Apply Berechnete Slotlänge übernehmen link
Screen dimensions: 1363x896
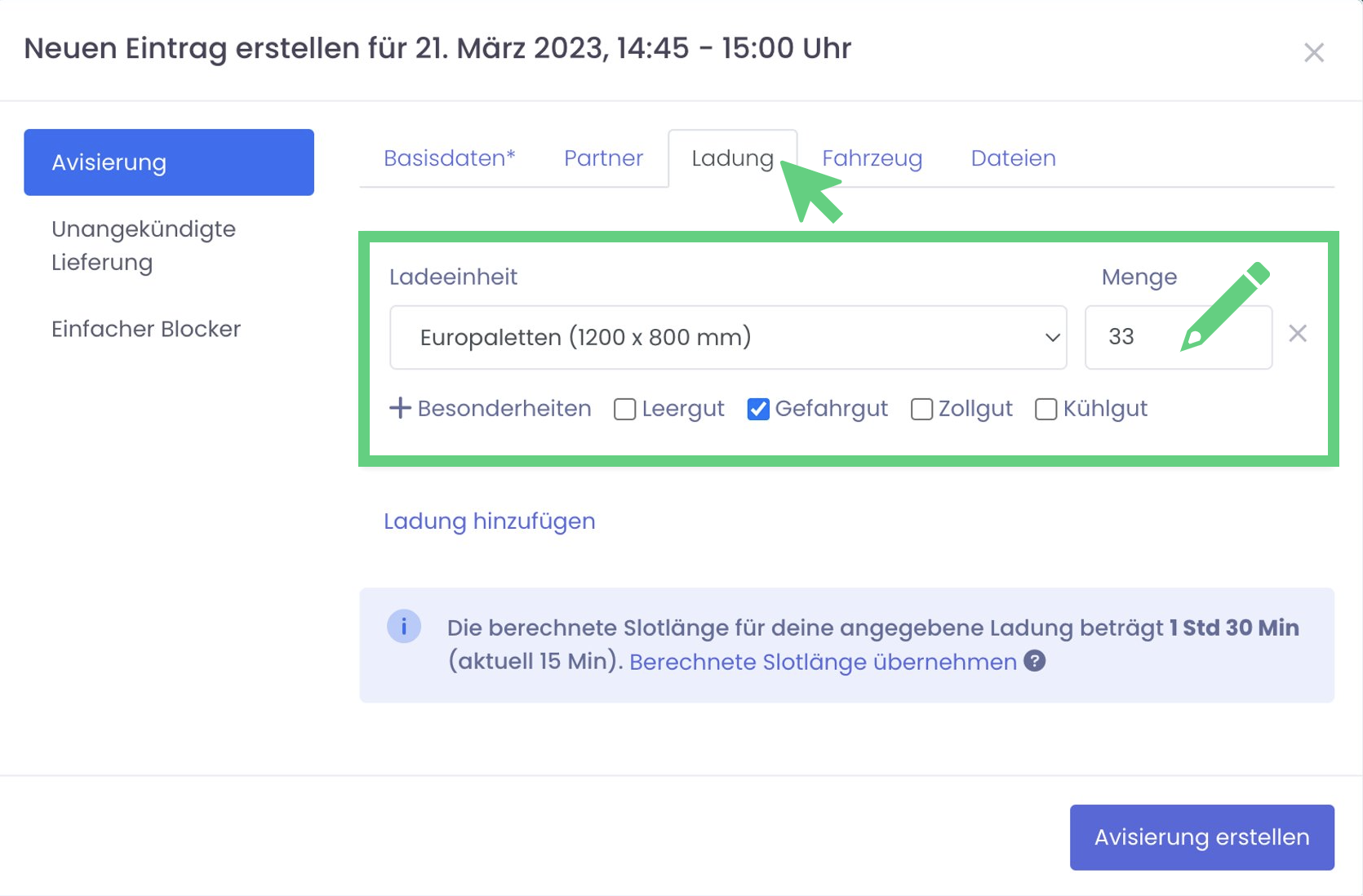[x=822, y=662]
